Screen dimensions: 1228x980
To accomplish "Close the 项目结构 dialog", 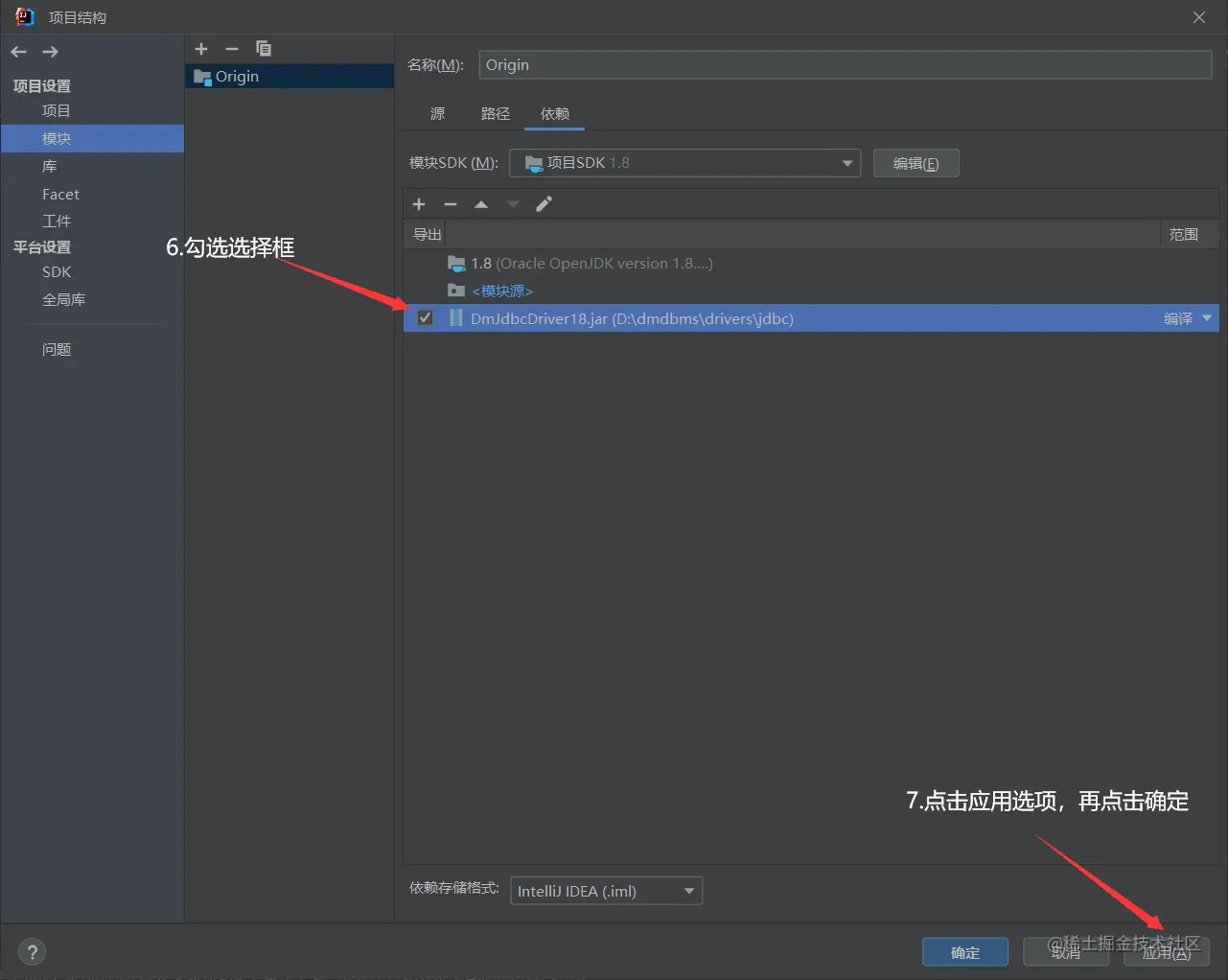I will coord(1199,17).
